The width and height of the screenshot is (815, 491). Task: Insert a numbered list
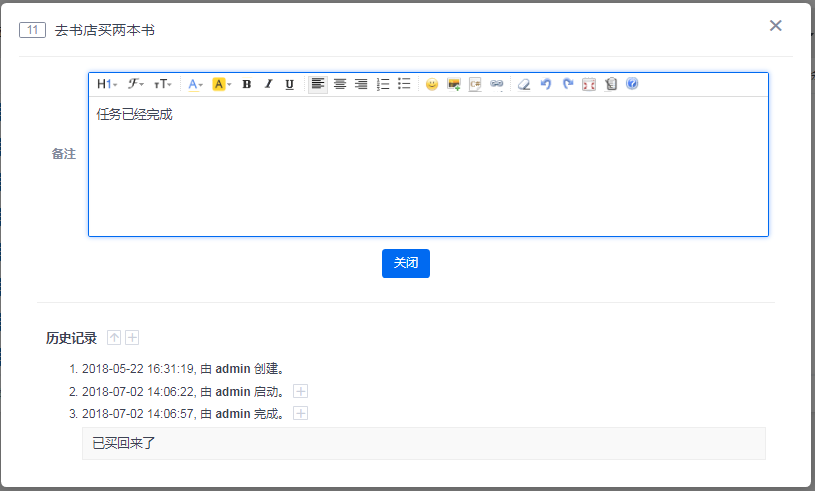click(383, 84)
